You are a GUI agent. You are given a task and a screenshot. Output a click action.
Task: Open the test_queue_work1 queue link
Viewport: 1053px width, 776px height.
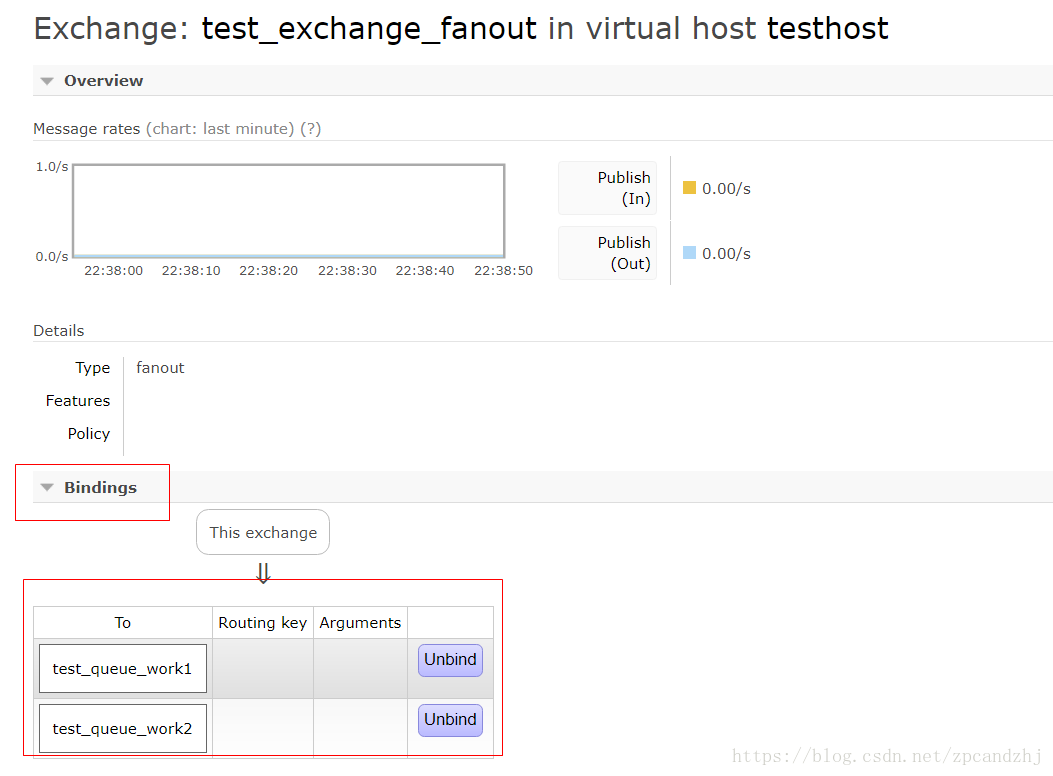(x=122, y=669)
